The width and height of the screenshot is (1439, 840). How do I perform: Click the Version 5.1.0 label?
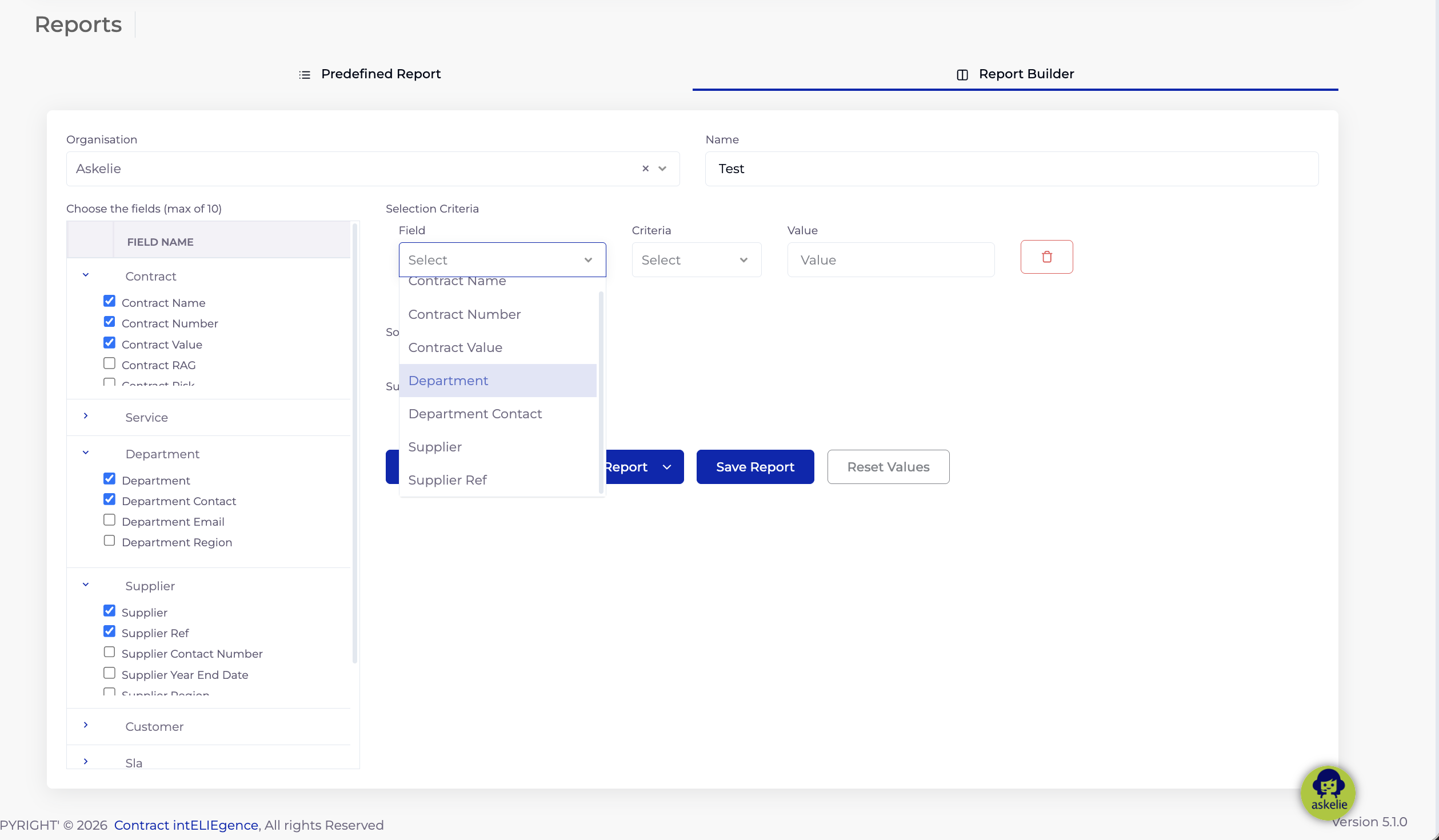[1369, 822]
